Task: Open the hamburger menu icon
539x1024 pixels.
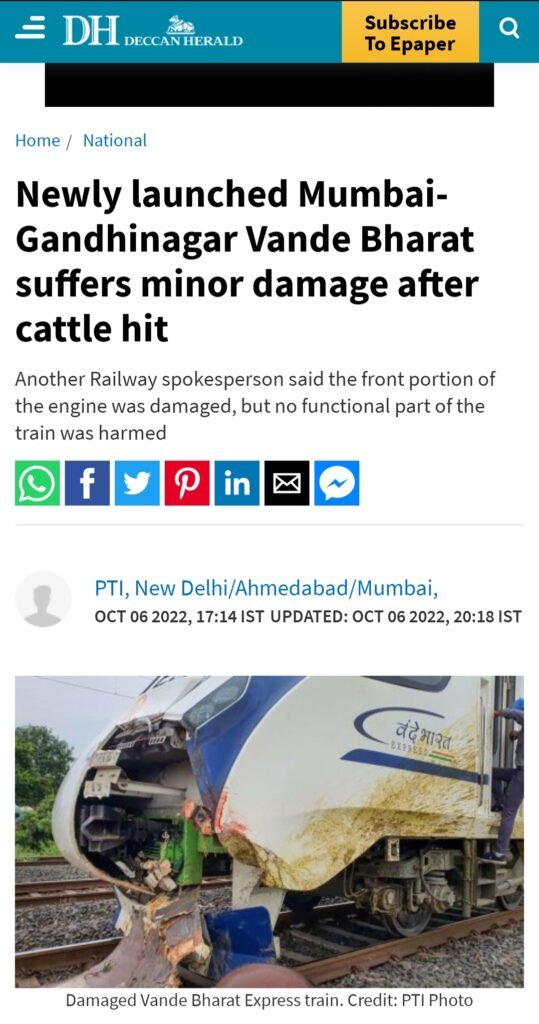Action: [30, 30]
